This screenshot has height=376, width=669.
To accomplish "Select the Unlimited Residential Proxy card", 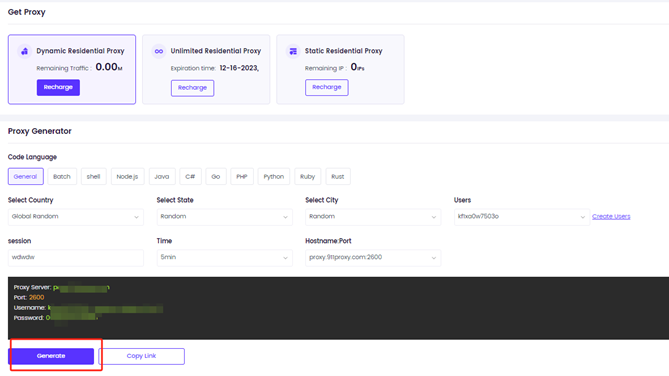I will [x=206, y=70].
